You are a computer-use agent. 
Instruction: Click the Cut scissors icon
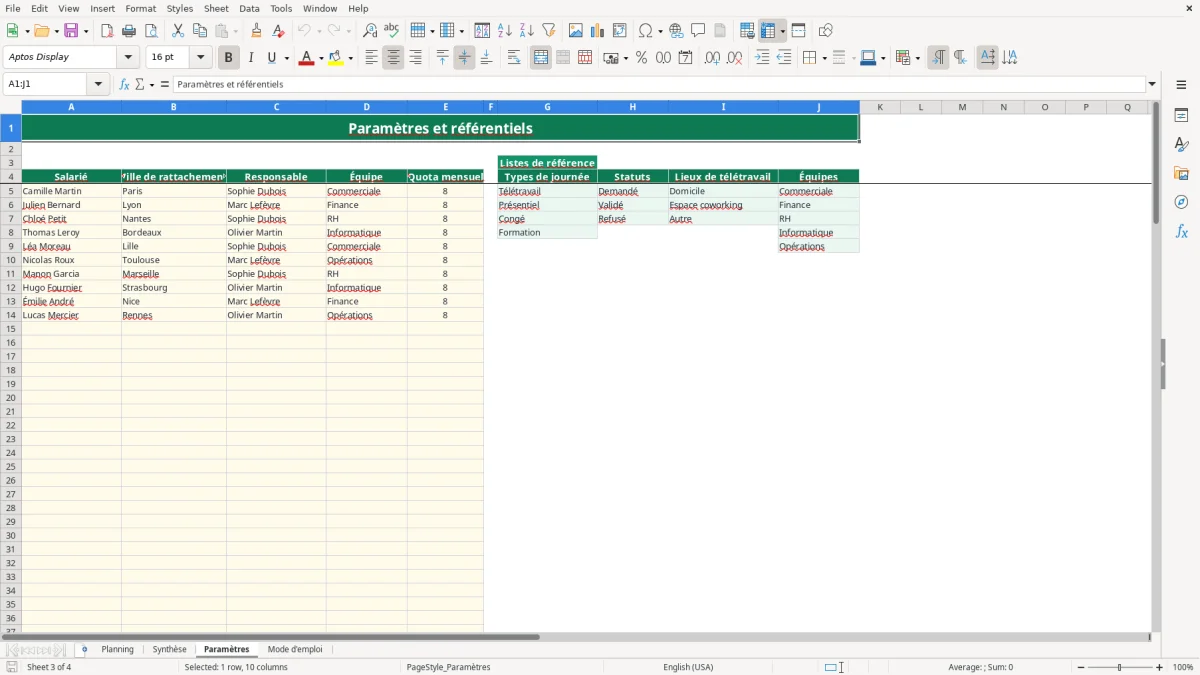[178, 31]
